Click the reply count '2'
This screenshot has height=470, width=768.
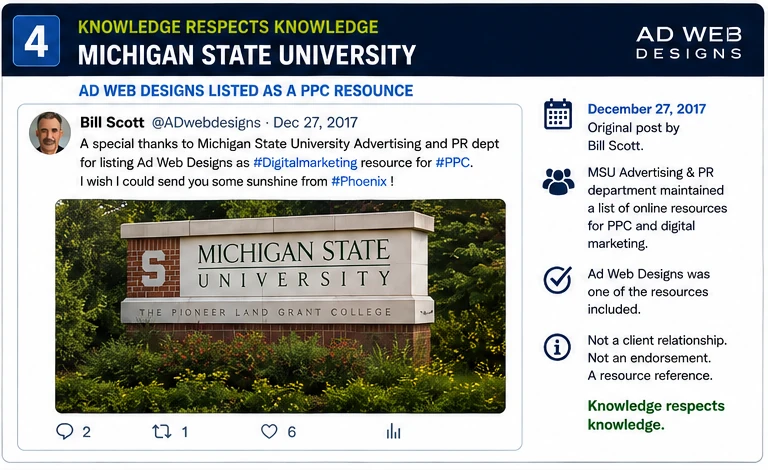pos(86,432)
